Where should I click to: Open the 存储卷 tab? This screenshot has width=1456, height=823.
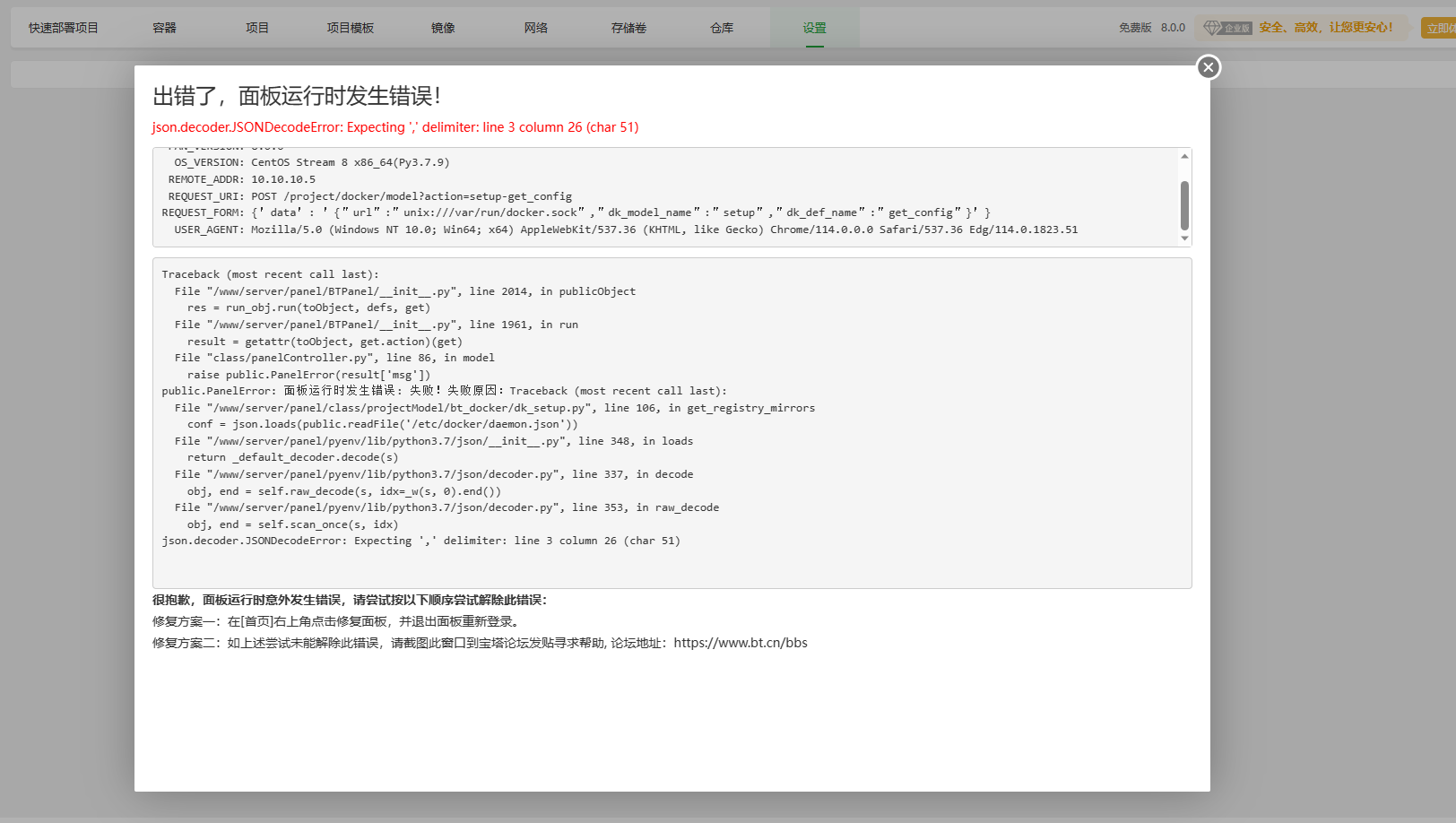click(628, 28)
